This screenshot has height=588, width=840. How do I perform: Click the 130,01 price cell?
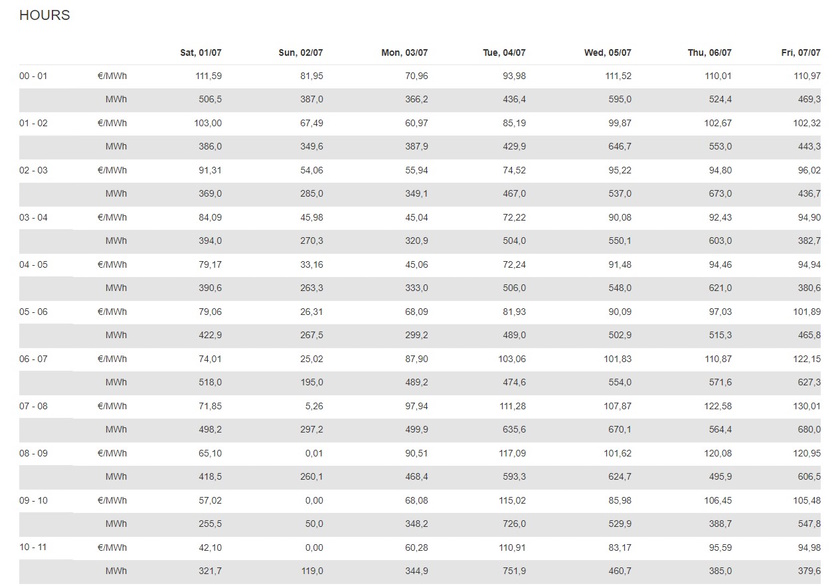806,405
